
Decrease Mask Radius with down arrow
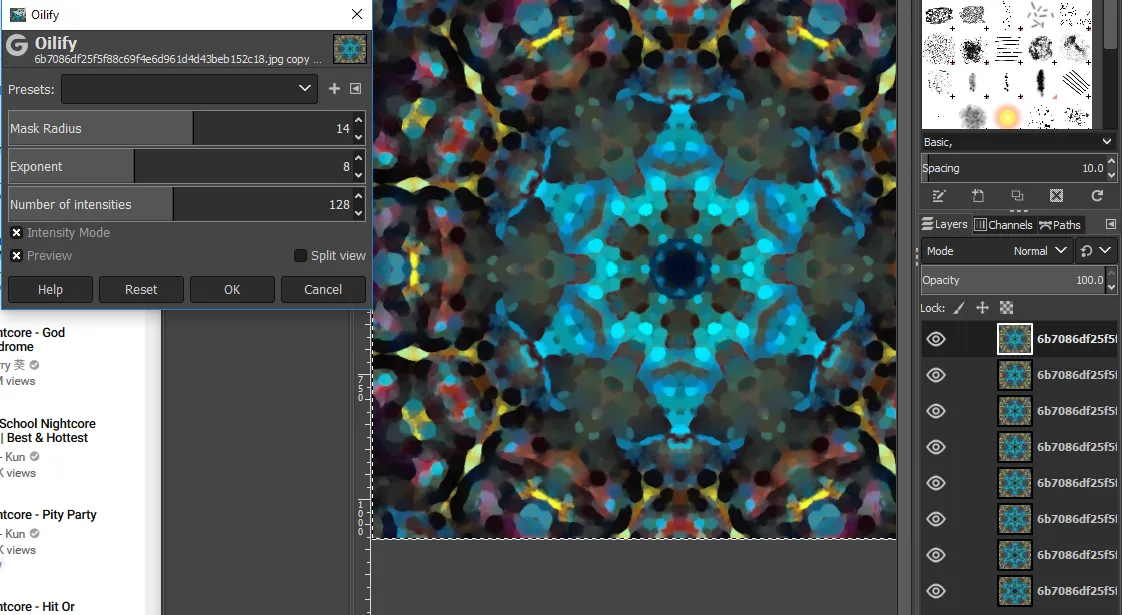pyautogui.click(x=358, y=136)
